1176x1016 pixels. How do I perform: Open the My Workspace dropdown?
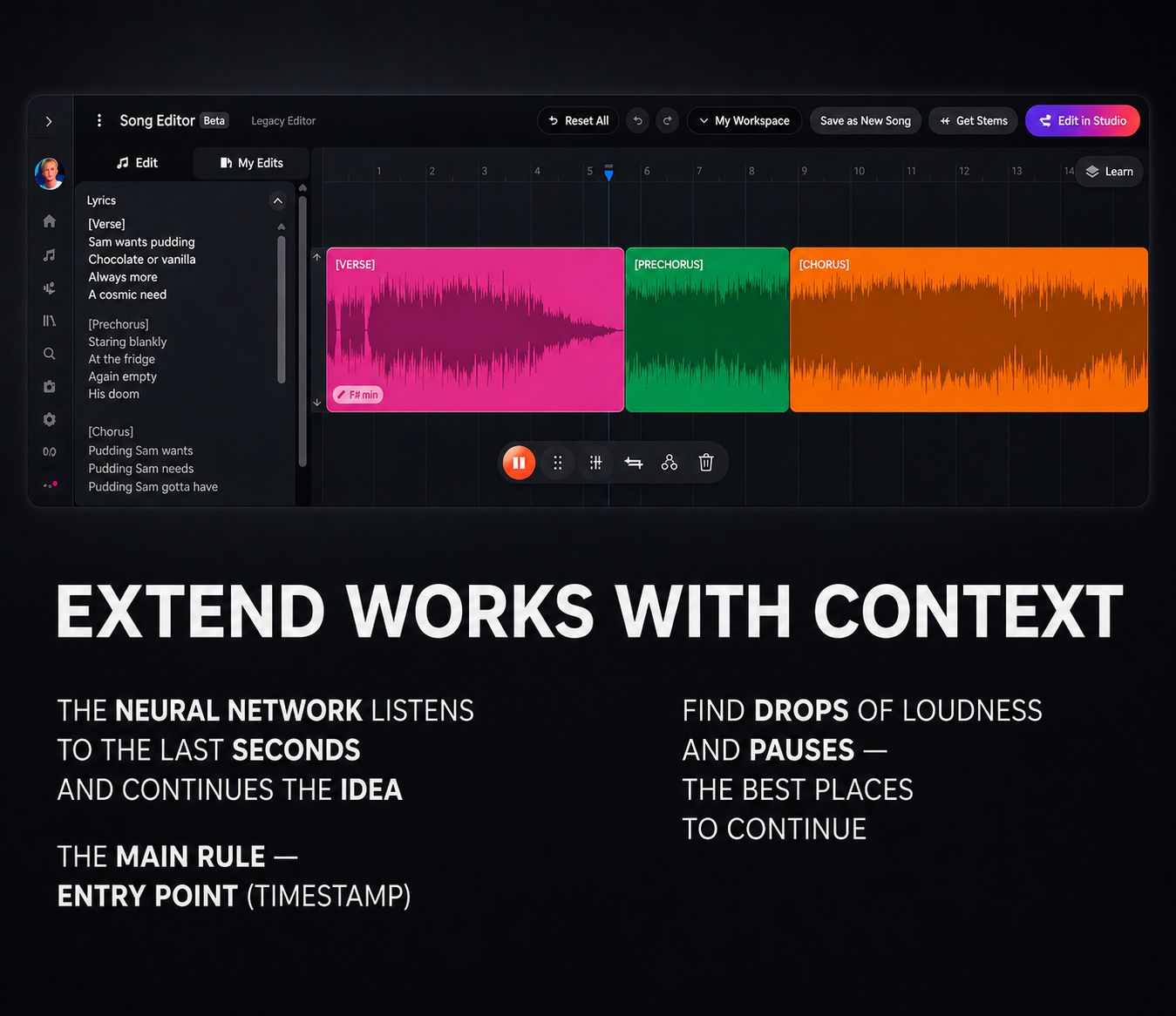click(744, 121)
